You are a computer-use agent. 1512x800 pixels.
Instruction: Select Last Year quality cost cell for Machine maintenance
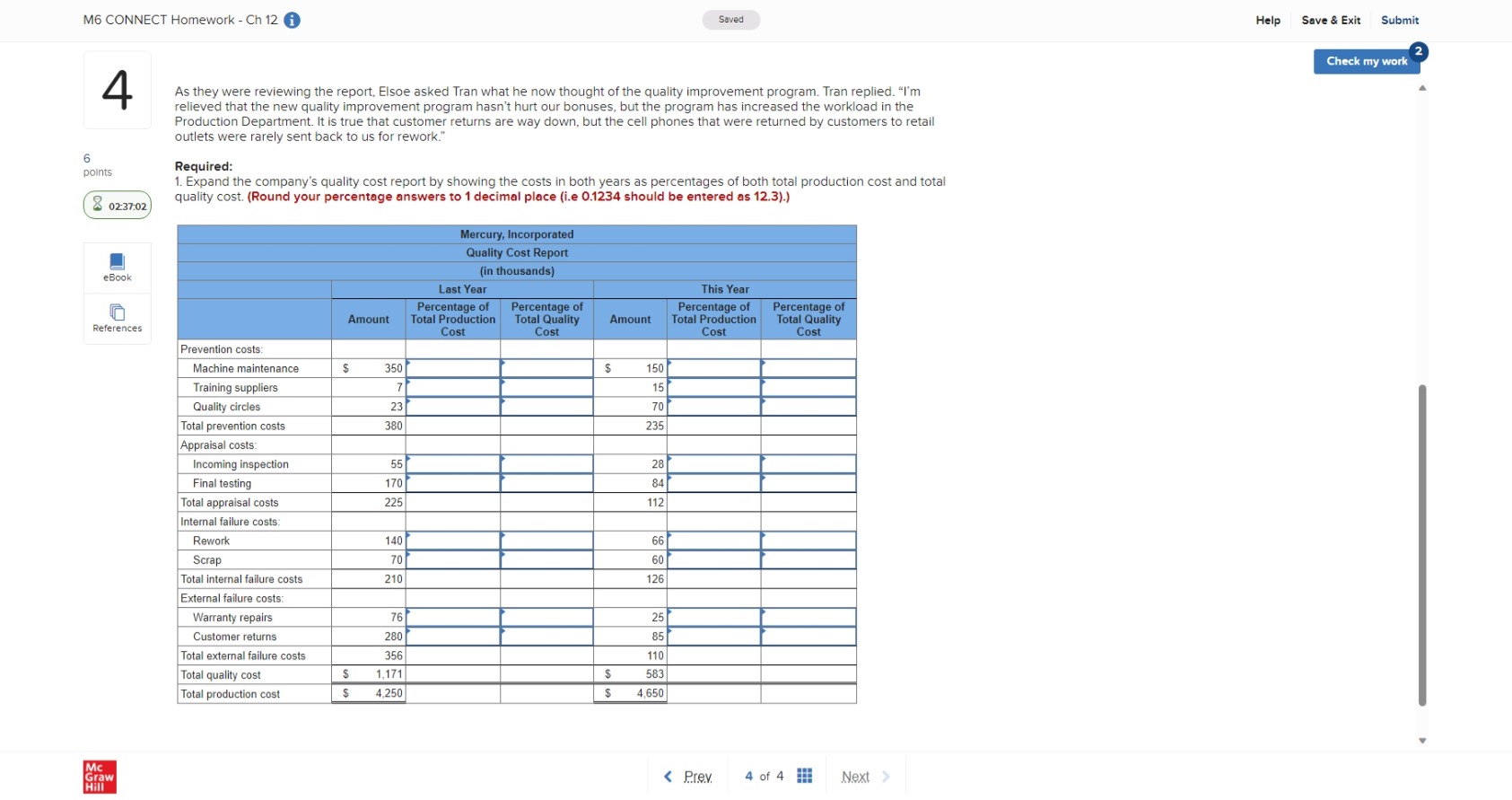click(x=546, y=368)
